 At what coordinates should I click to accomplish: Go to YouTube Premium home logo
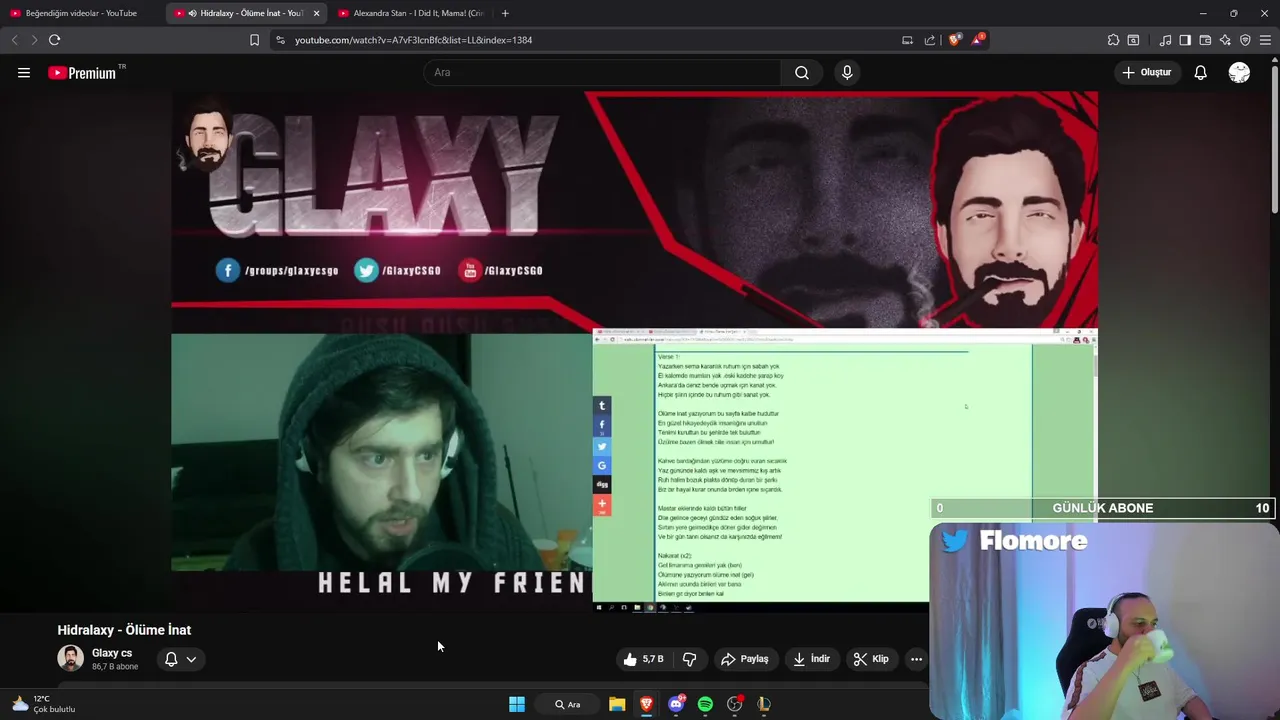(82, 73)
